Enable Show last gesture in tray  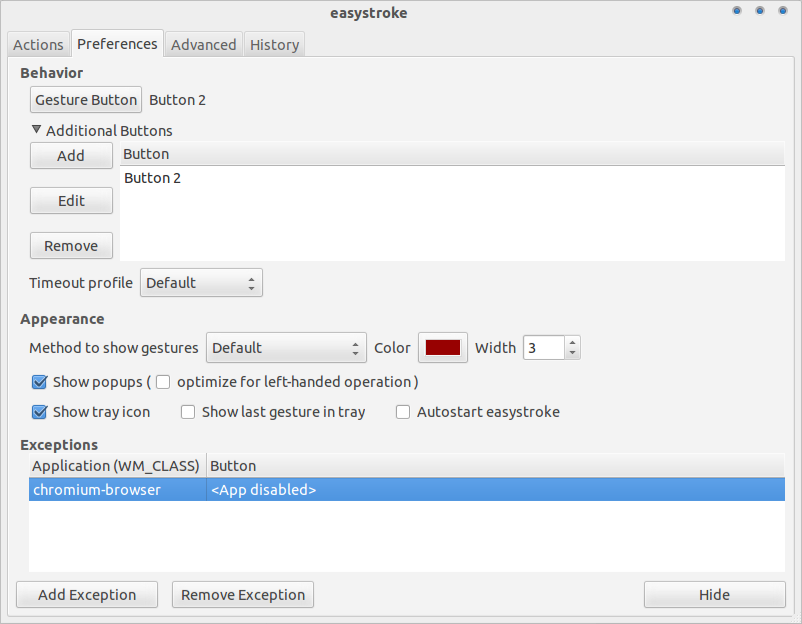tap(188, 412)
